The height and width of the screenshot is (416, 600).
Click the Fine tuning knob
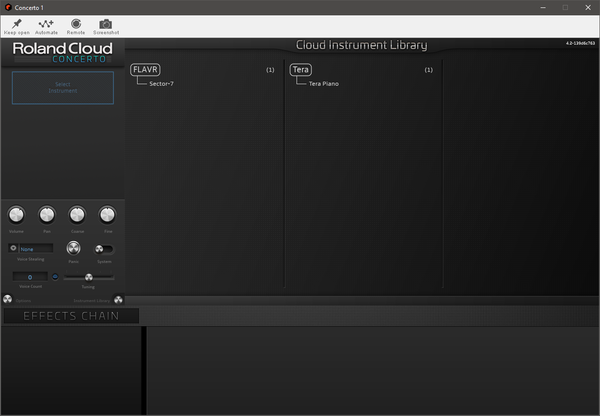point(107,215)
